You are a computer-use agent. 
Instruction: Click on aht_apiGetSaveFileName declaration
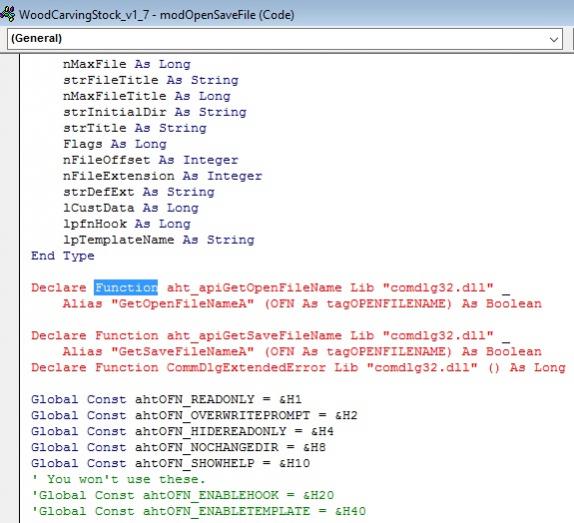(254, 336)
